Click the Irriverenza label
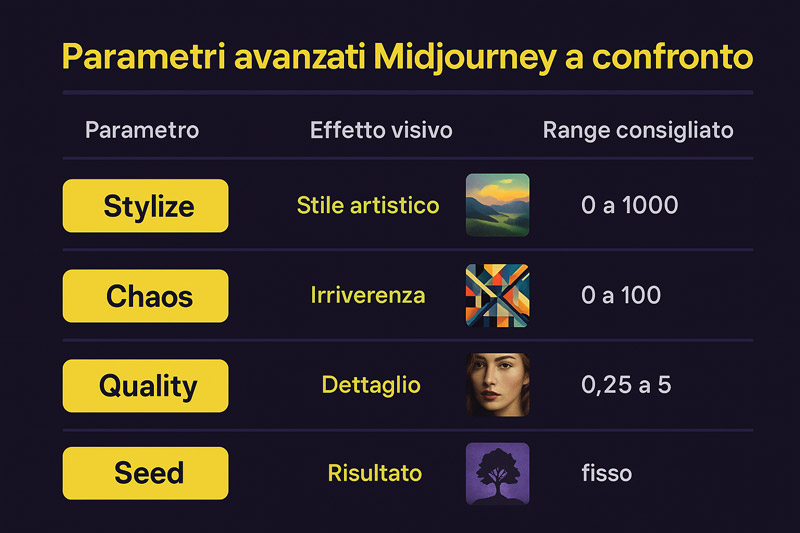Viewport: 800px width, 533px height. pyautogui.click(x=368, y=295)
